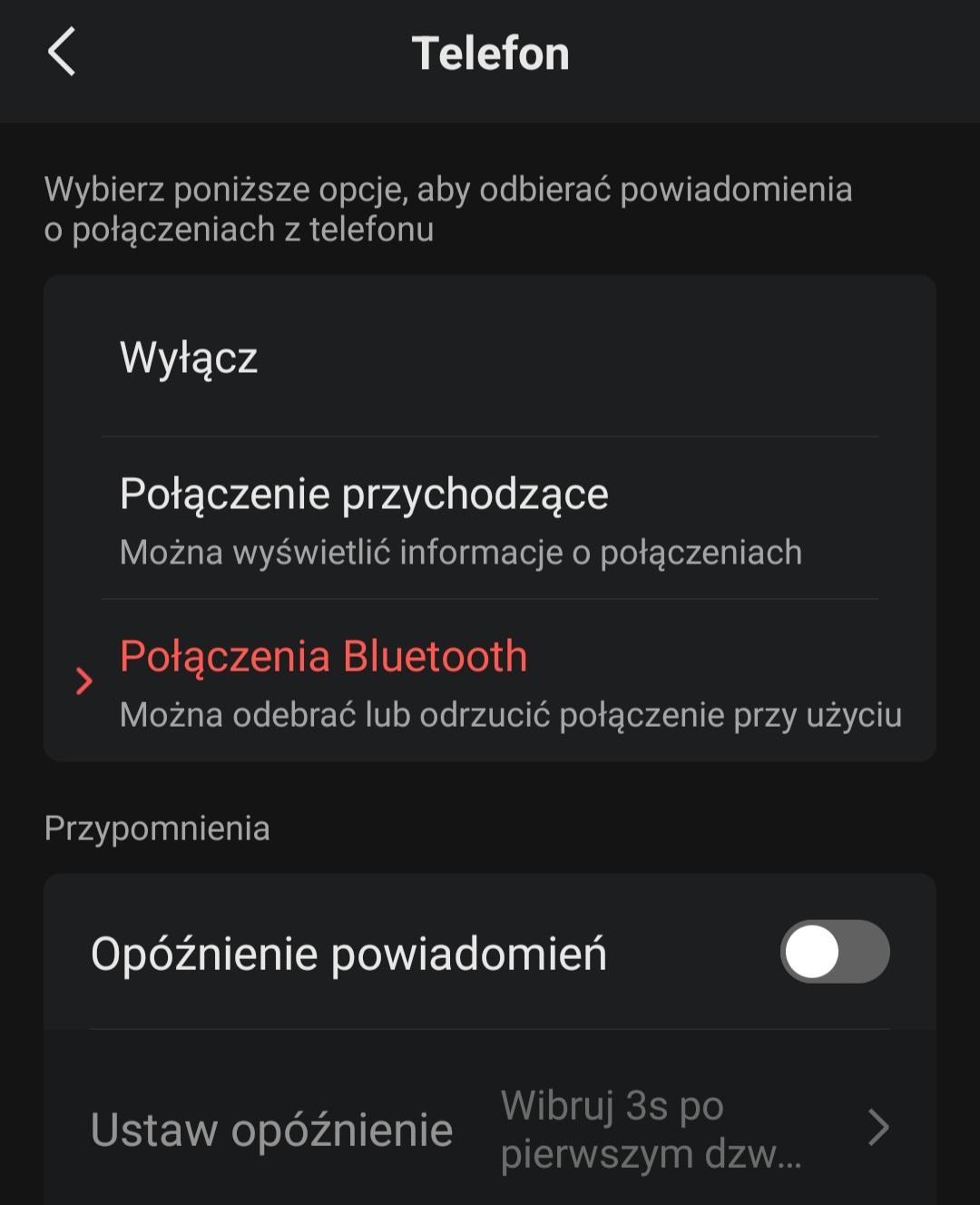Select the Wyłącz option
Viewport: 980px width, 1205px height.
(x=189, y=358)
